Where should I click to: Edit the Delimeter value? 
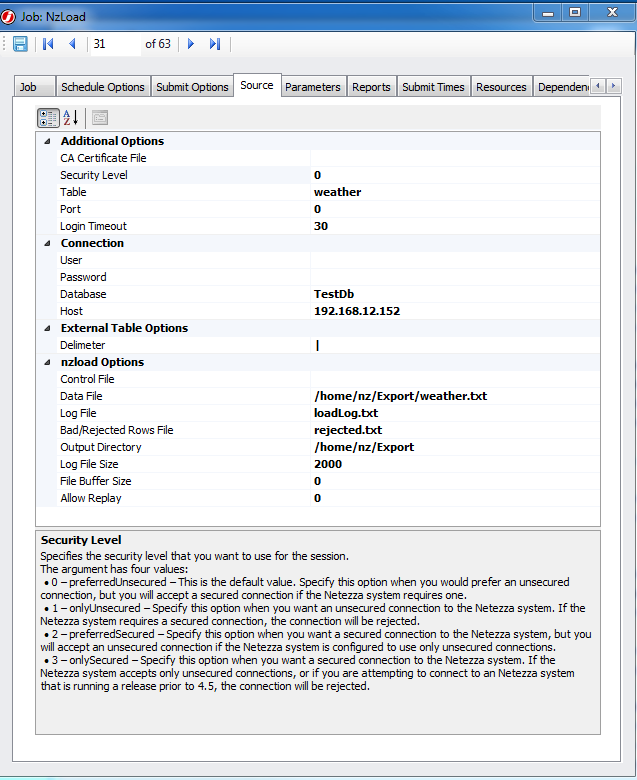click(x=455, y=345)
